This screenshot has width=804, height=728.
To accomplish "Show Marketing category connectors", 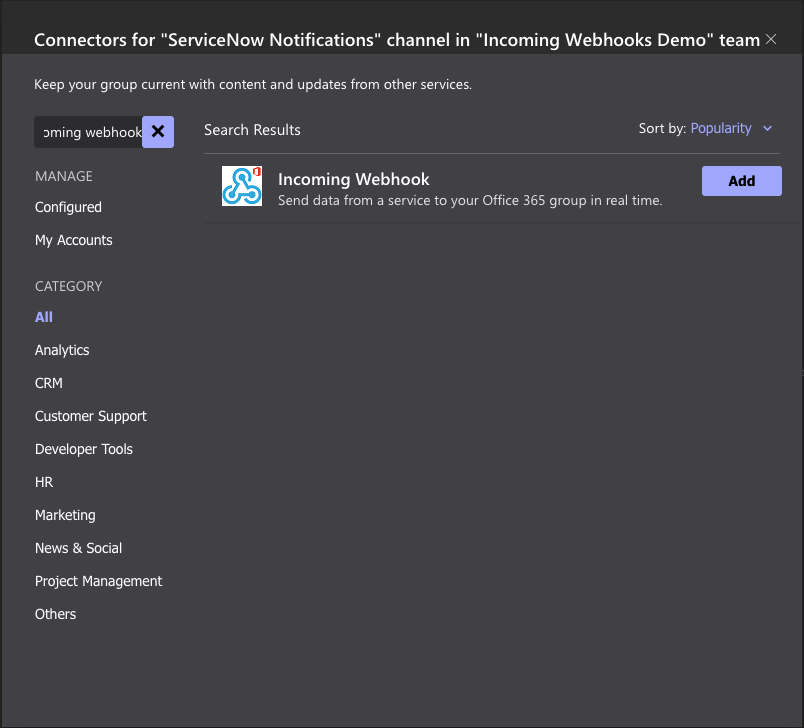I will coord(65,515).
